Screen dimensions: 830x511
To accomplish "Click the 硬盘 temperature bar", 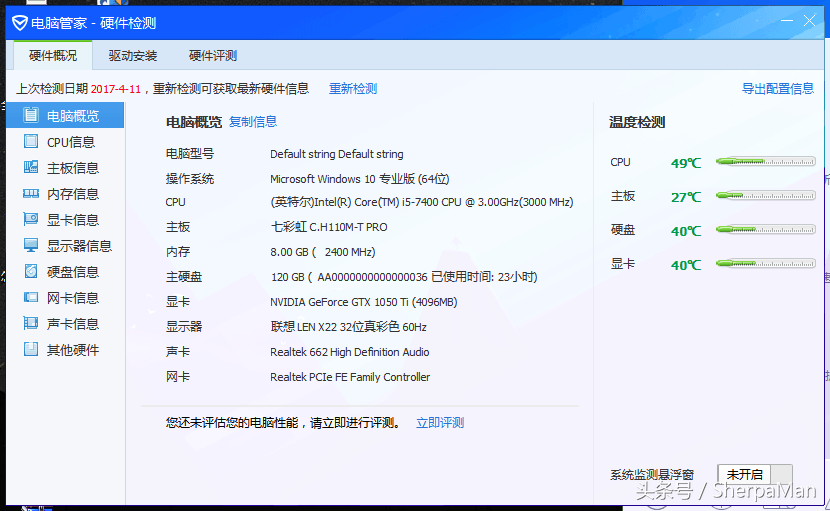I will (x=765, y=229).
